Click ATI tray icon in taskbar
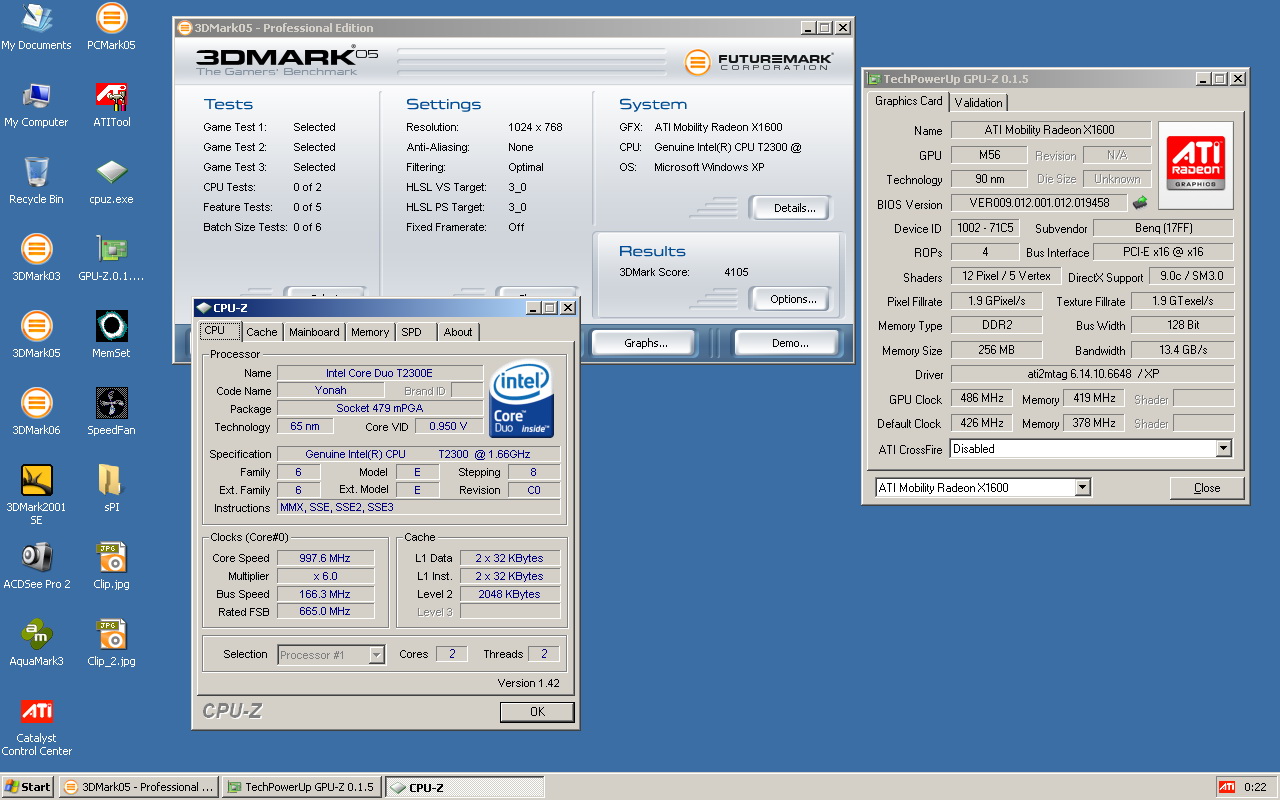1280x800 pixels. point(1227,787)
